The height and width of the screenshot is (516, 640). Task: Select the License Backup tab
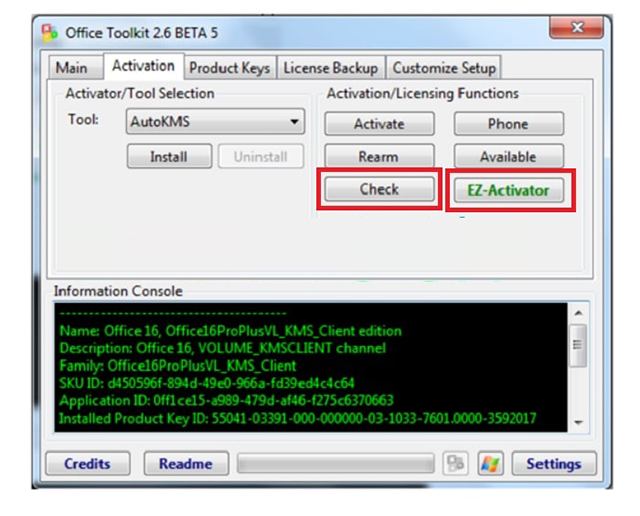[x=331, y=68]
